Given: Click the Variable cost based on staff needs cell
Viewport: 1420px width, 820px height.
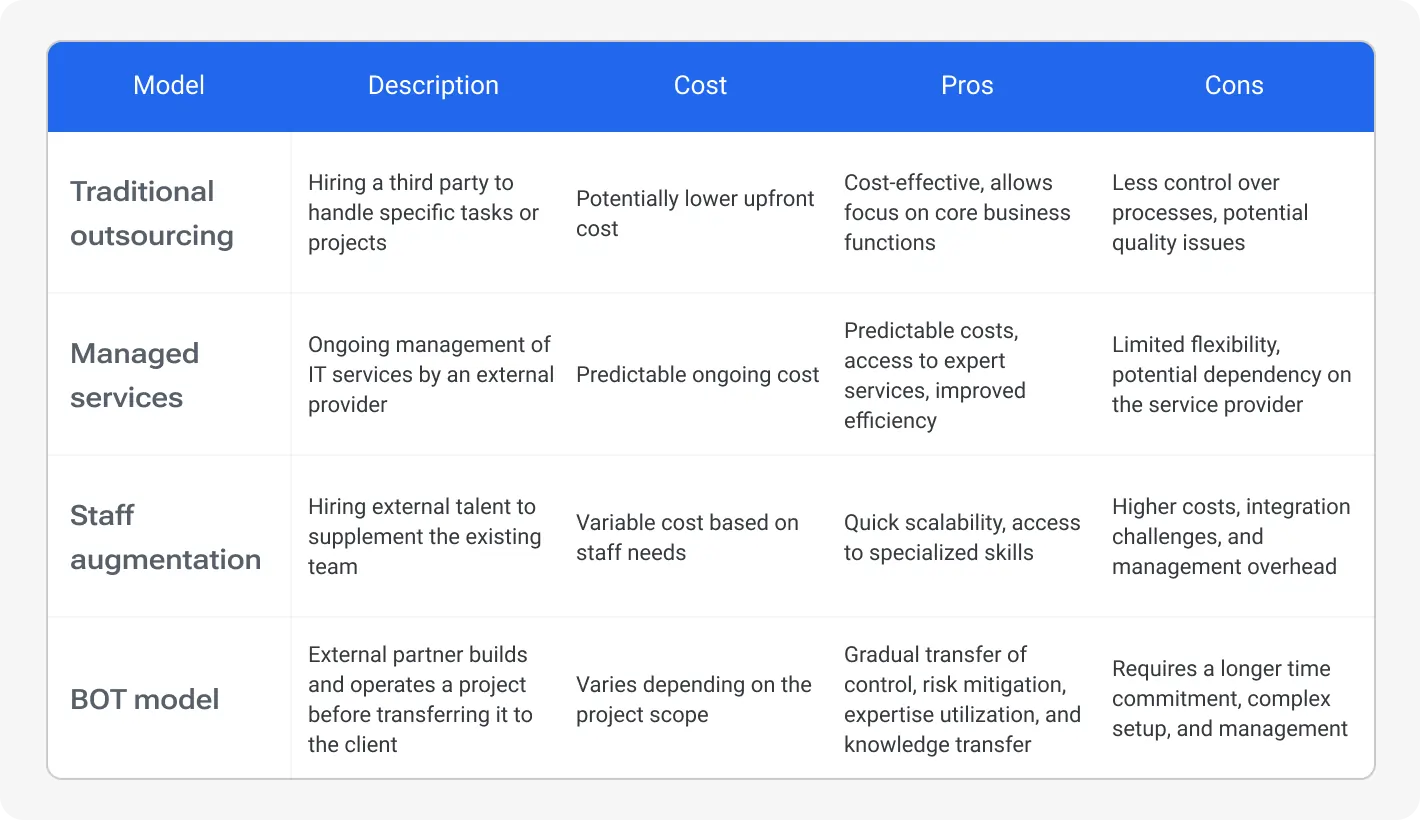Looking at the screenshot, I should click(x=687, y=537).
